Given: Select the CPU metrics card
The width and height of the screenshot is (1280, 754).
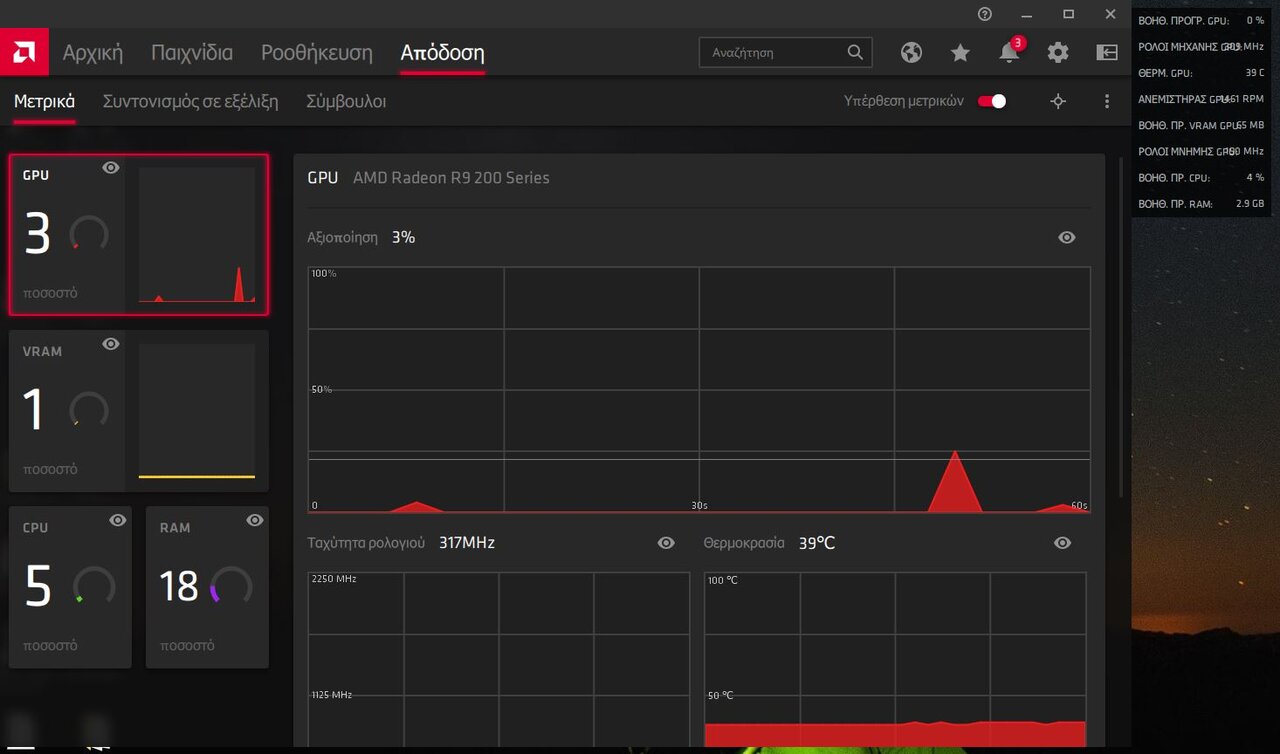Looking at the screenshot, I should point(70,587).
